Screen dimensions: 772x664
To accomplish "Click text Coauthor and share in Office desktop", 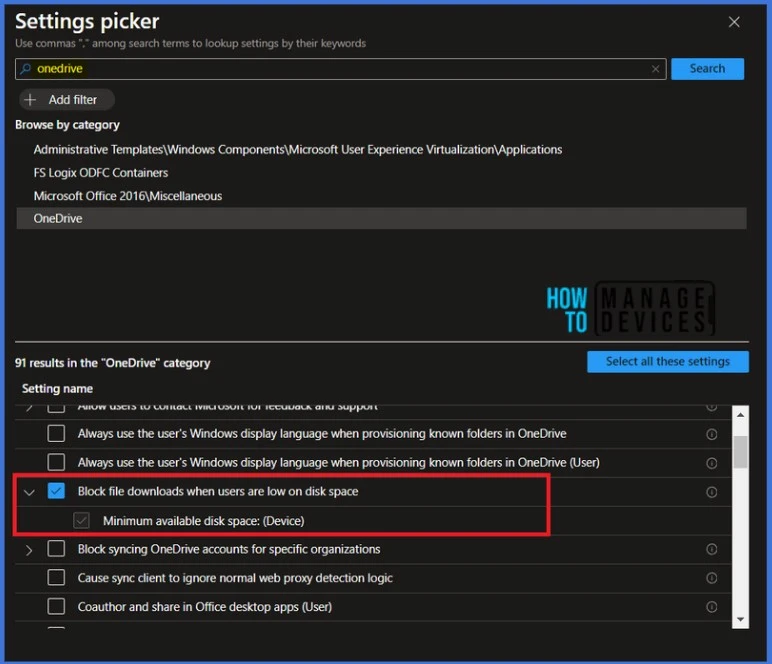I will coord(204,607).
